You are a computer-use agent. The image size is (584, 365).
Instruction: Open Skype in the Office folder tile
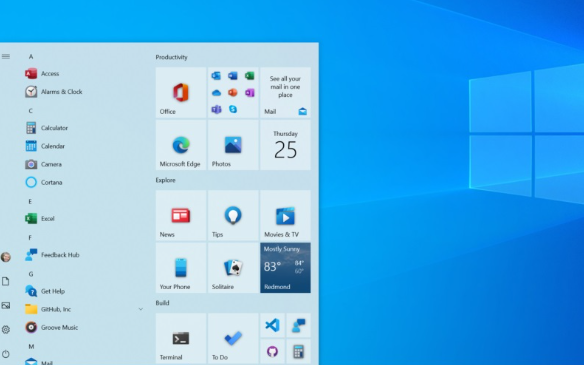coord(233,109)
